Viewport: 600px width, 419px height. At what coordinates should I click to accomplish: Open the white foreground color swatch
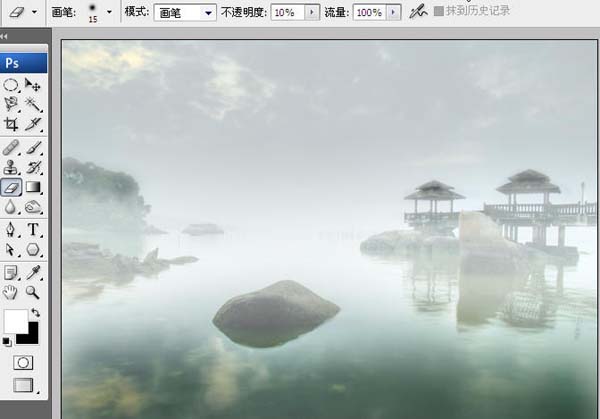pos(16,321)
